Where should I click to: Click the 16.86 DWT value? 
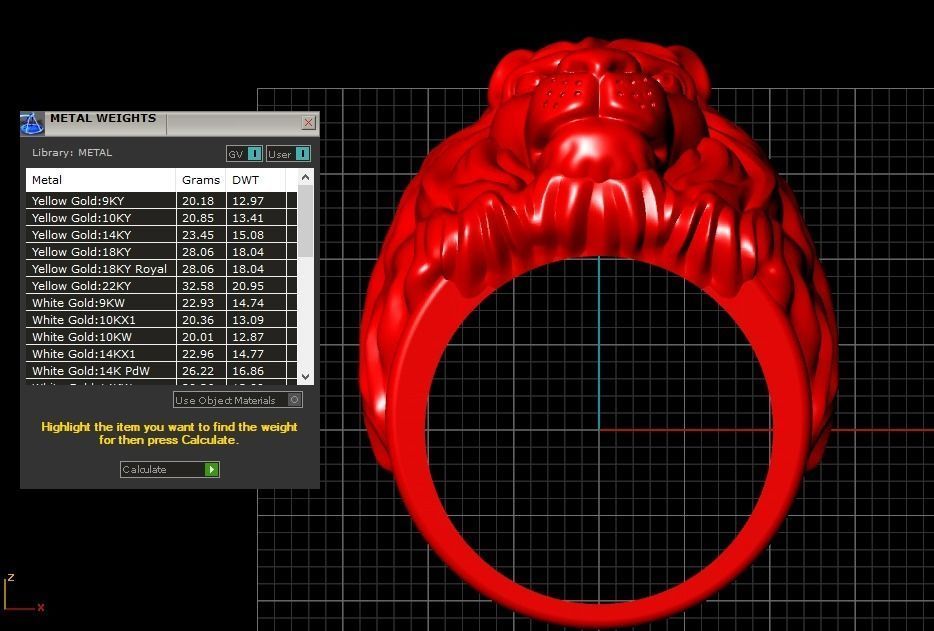(x=248, y=371)
